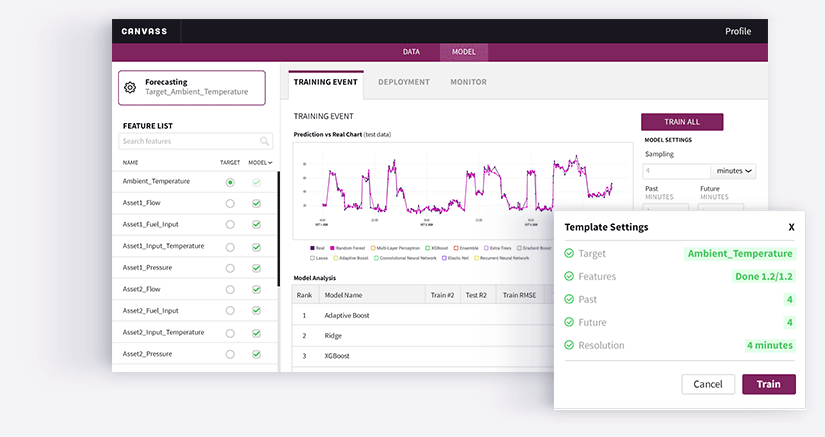Click the green check icon beside Target

click(569, 254)
